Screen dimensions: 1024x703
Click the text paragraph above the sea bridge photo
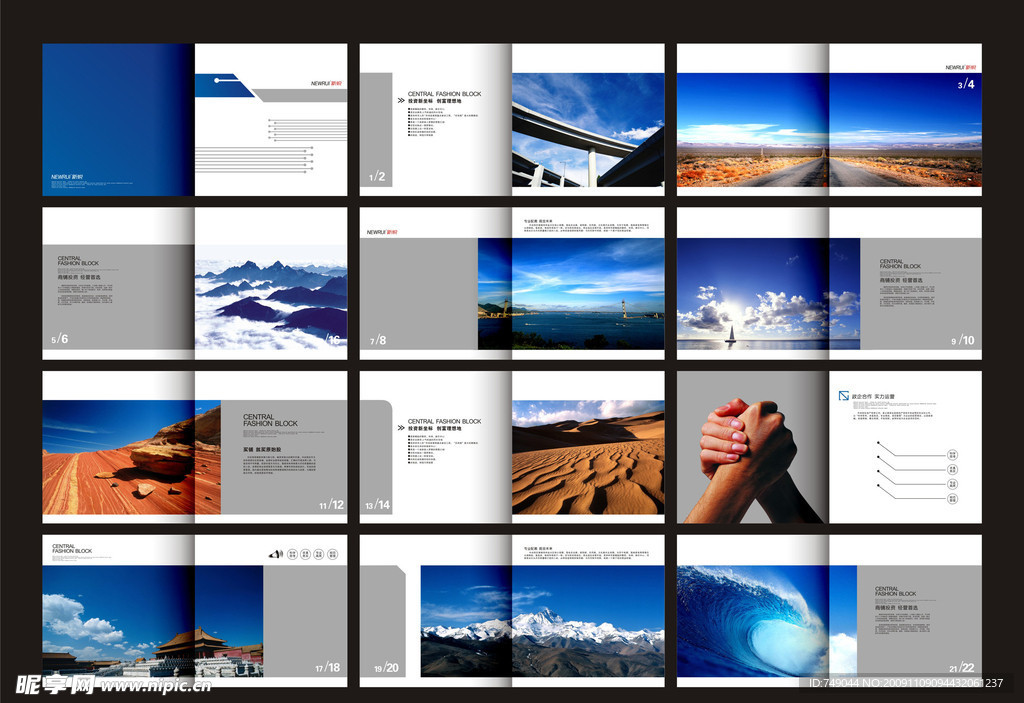[586, 228]
